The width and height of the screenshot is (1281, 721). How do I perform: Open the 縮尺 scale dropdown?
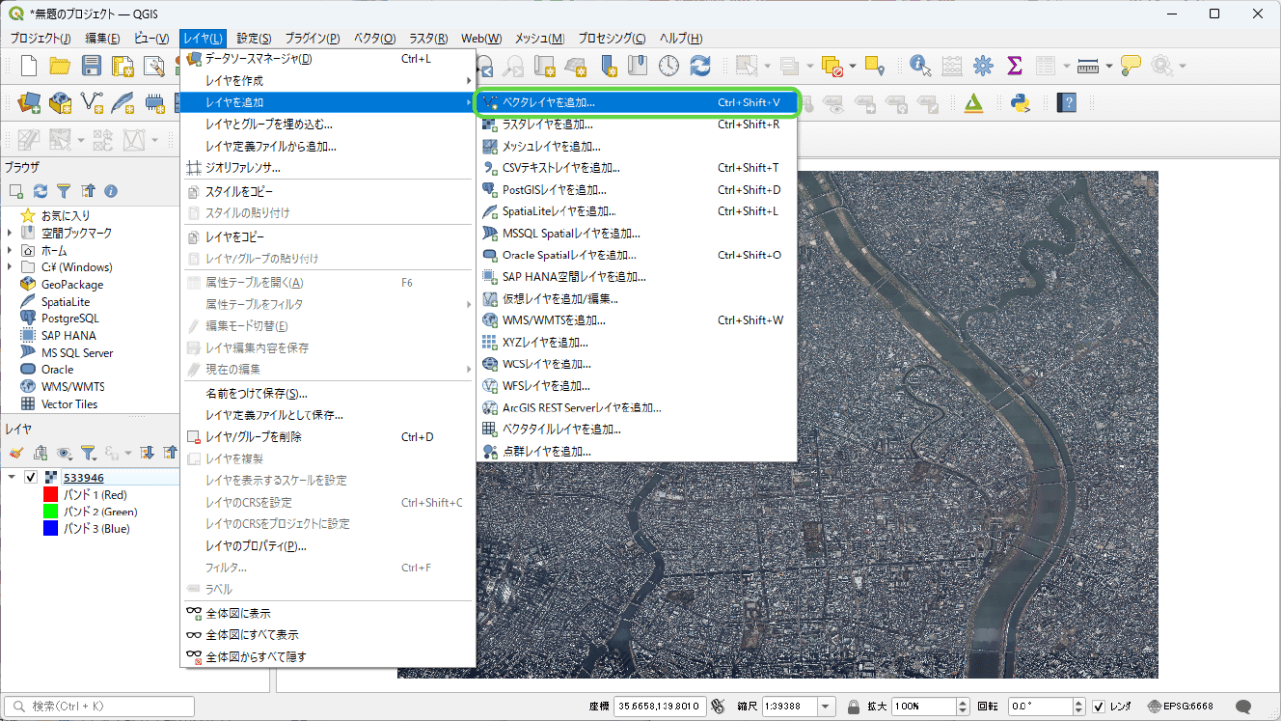point(824,706)
